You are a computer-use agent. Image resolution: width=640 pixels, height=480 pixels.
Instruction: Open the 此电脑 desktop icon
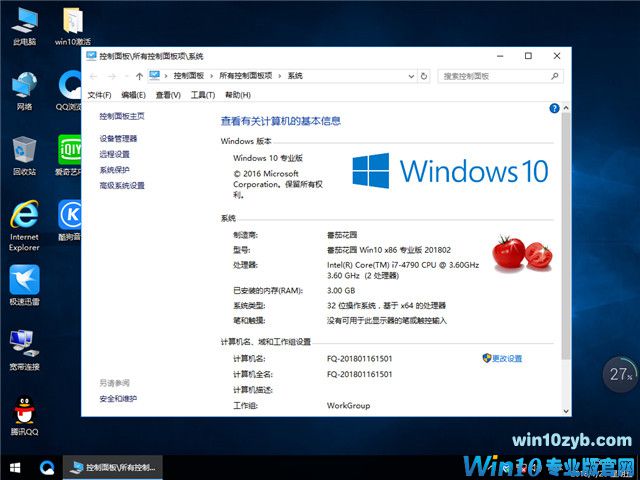pyautogui.click(x=24, y=26)
